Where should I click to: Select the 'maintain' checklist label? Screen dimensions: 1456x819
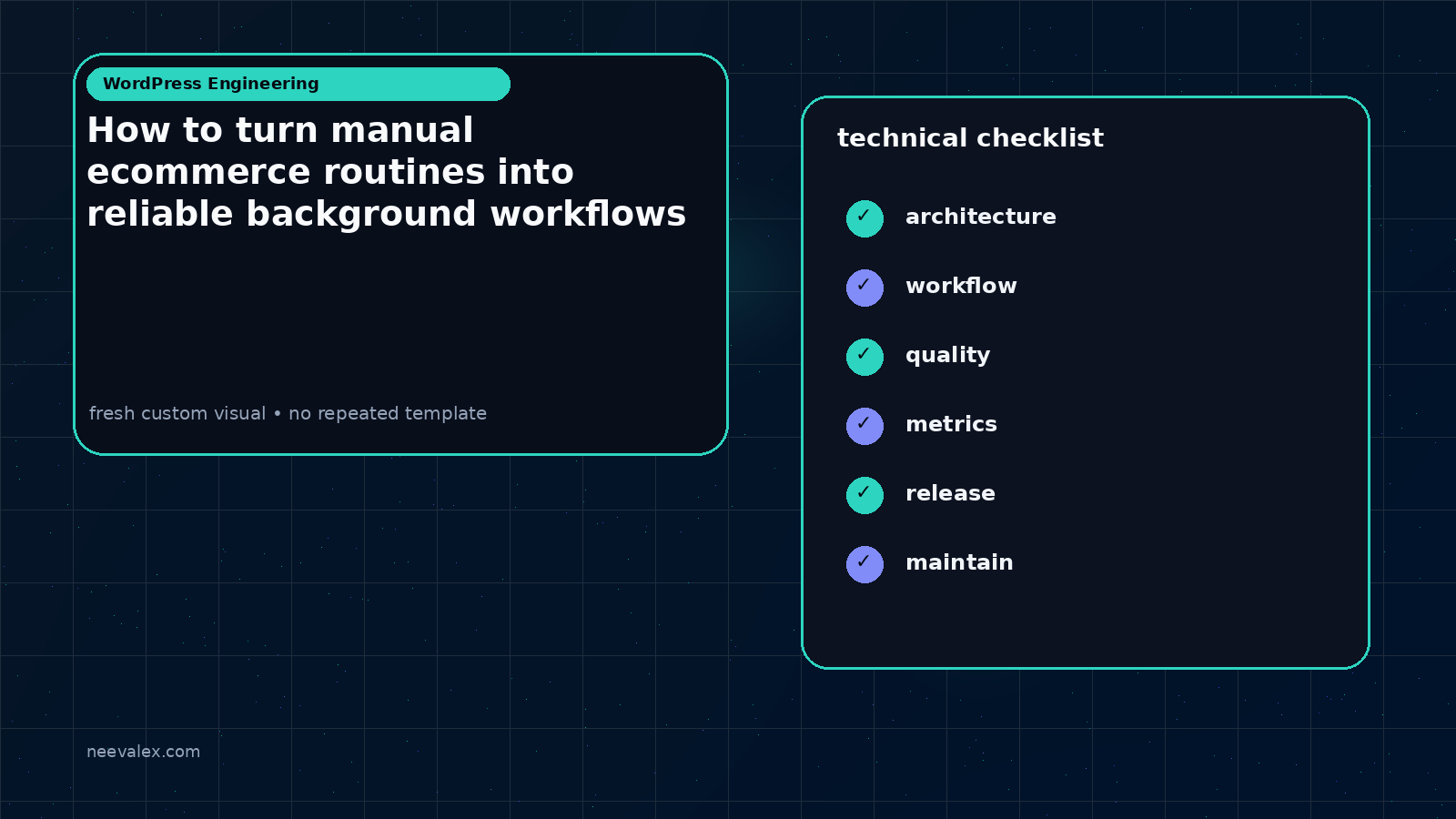[959, 562]
